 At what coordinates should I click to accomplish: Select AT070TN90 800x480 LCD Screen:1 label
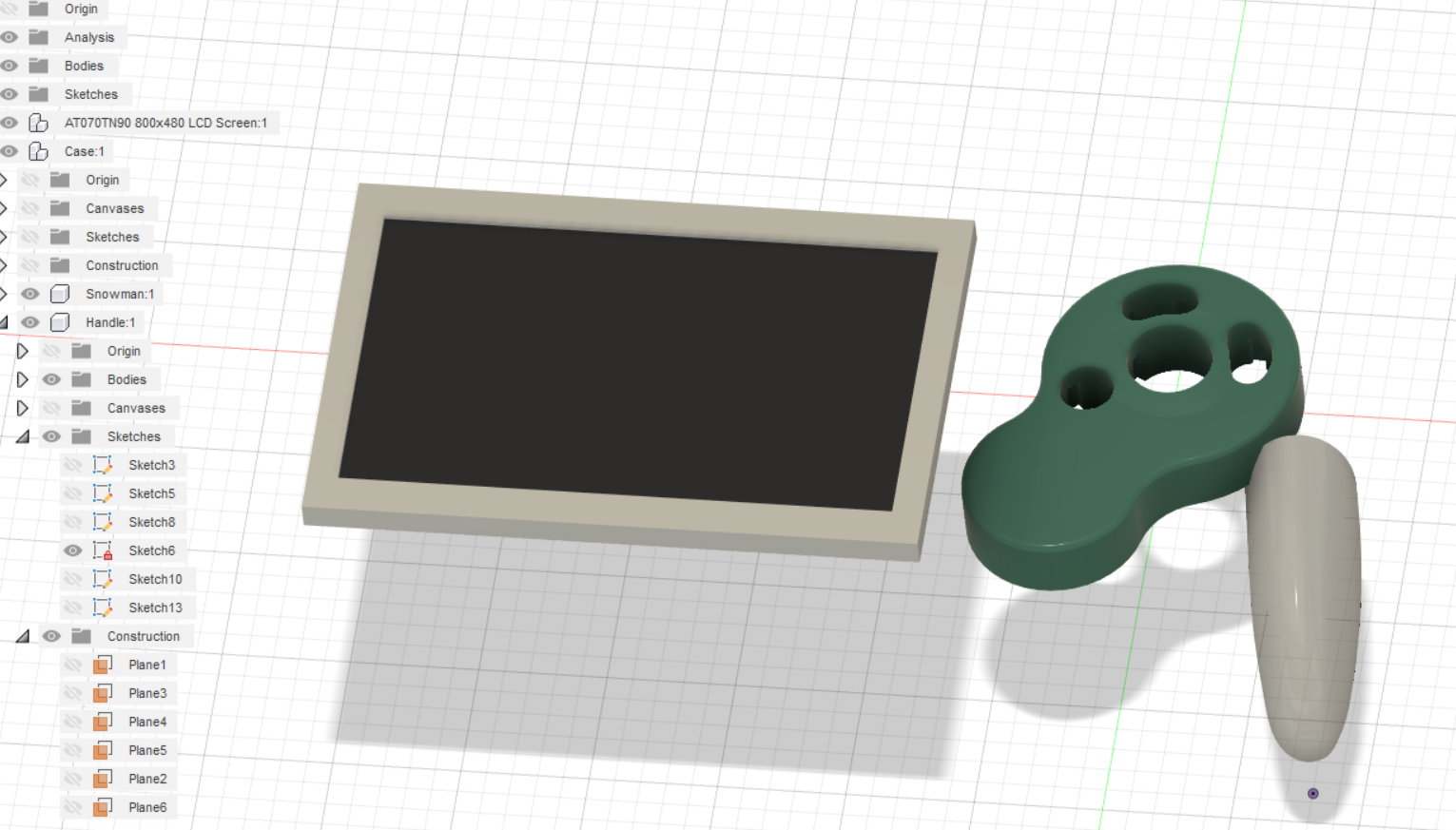click(165, 123)
